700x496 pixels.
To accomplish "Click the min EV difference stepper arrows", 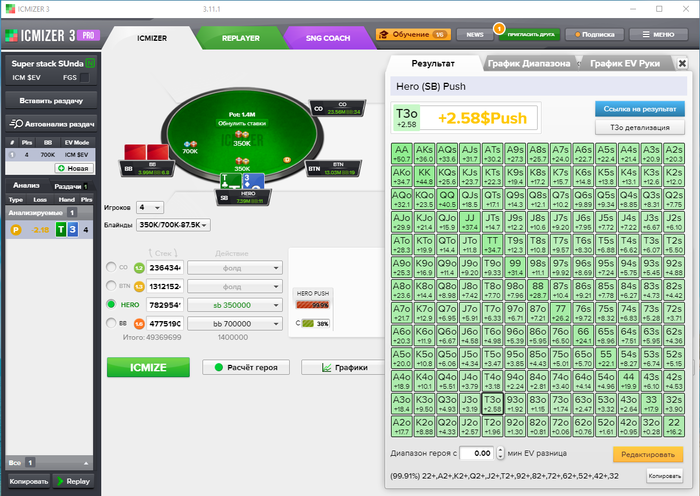I will (500, 453).
